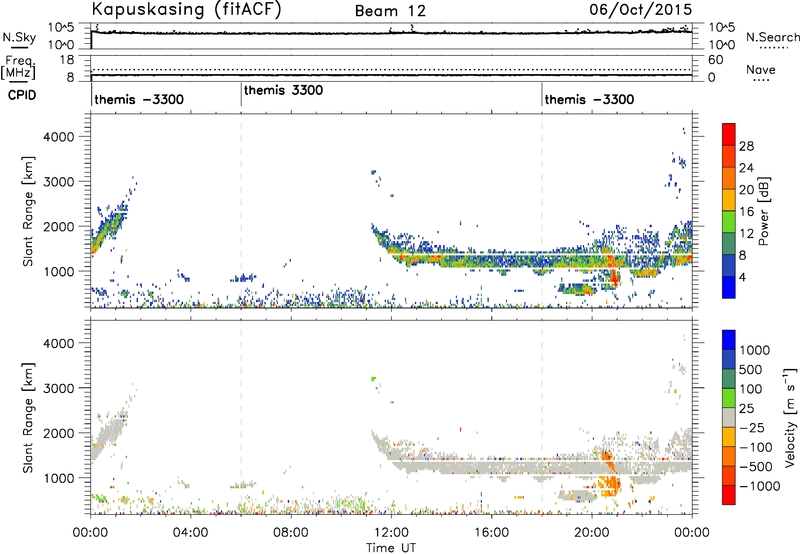
Task: Click the 20 label on the power colorbar
Action: tap(746, 190)
